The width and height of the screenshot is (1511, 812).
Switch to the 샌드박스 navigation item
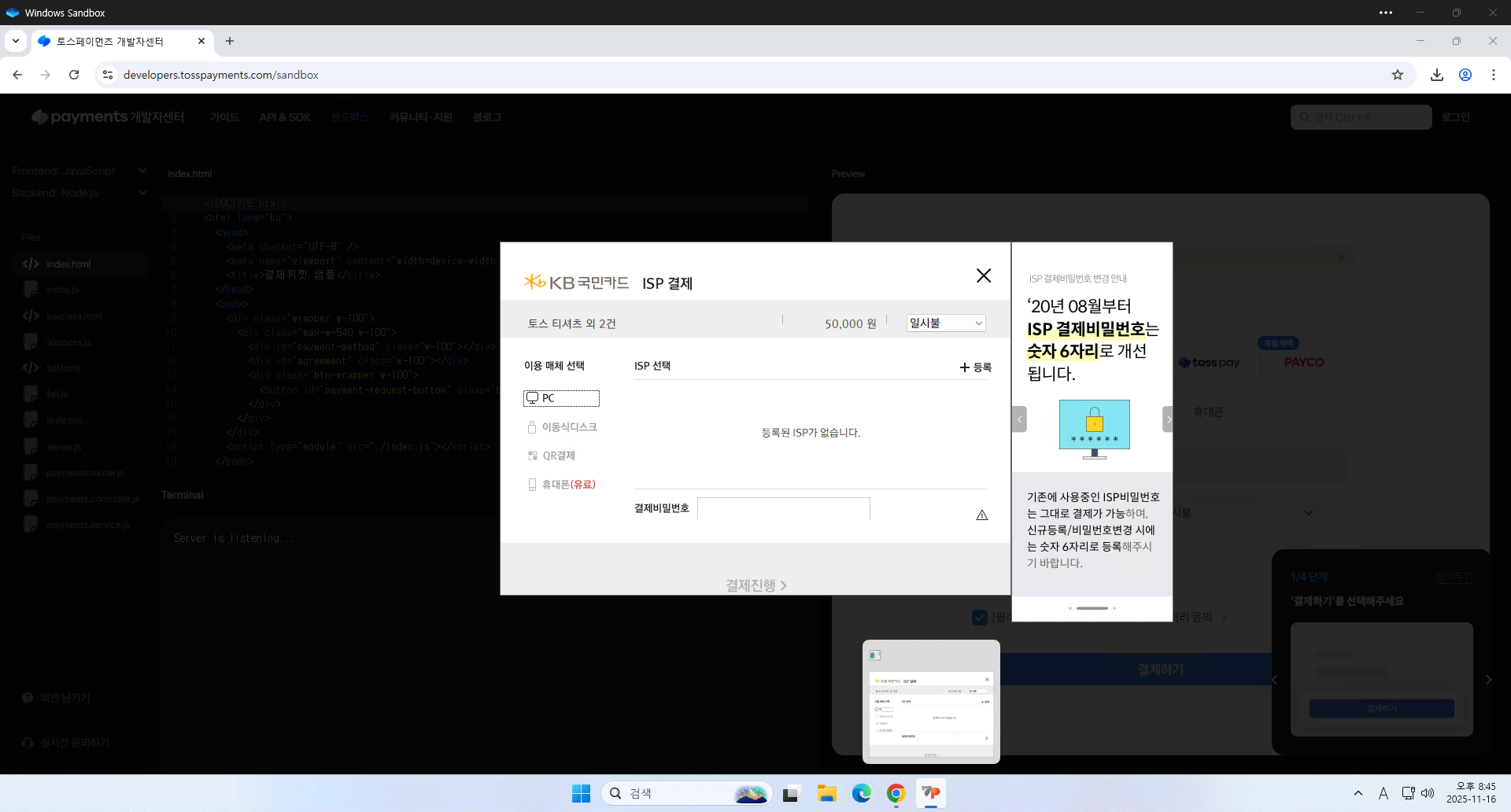click(x=350, y=117)
